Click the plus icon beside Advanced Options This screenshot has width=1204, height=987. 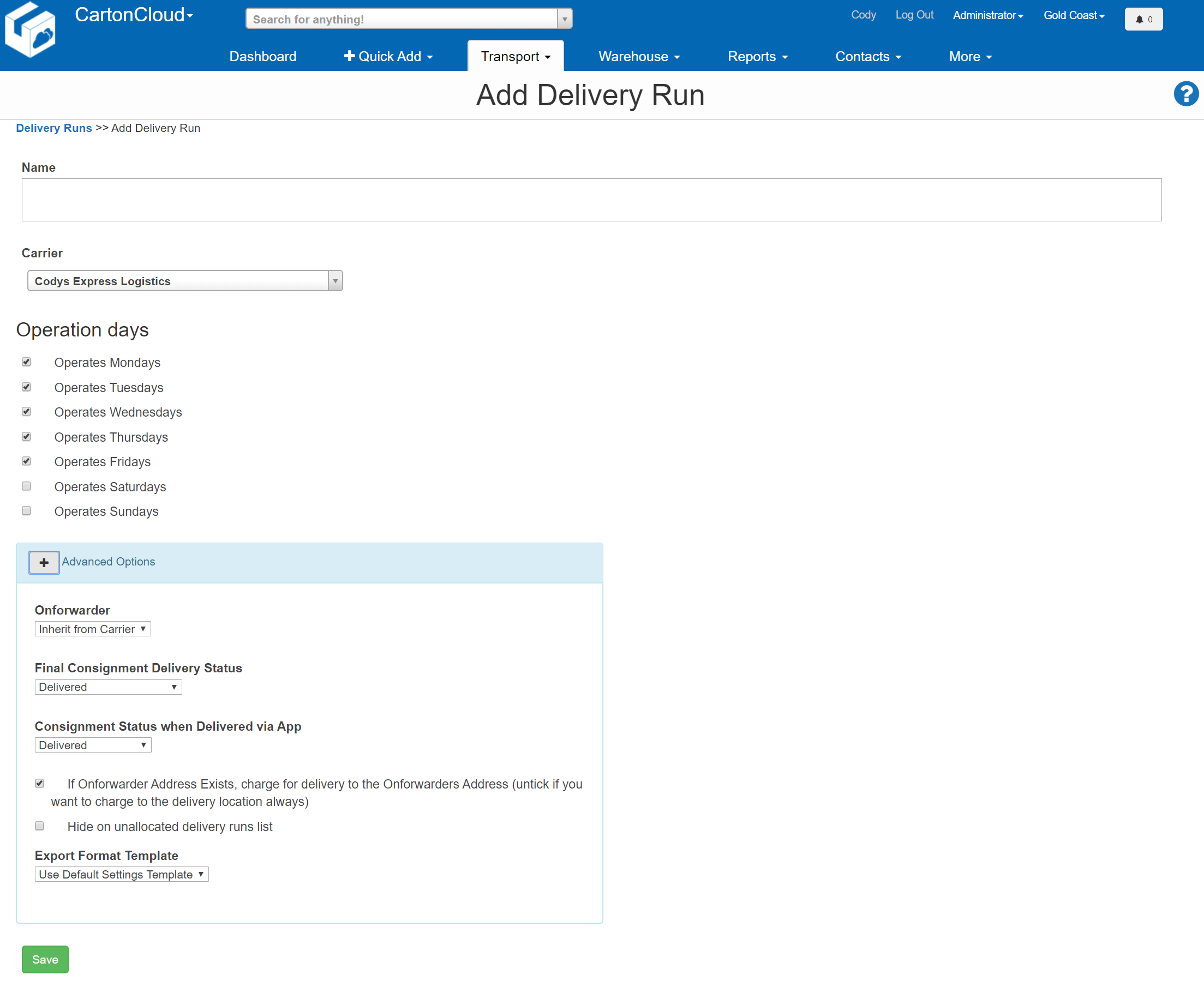pos(44,562)
